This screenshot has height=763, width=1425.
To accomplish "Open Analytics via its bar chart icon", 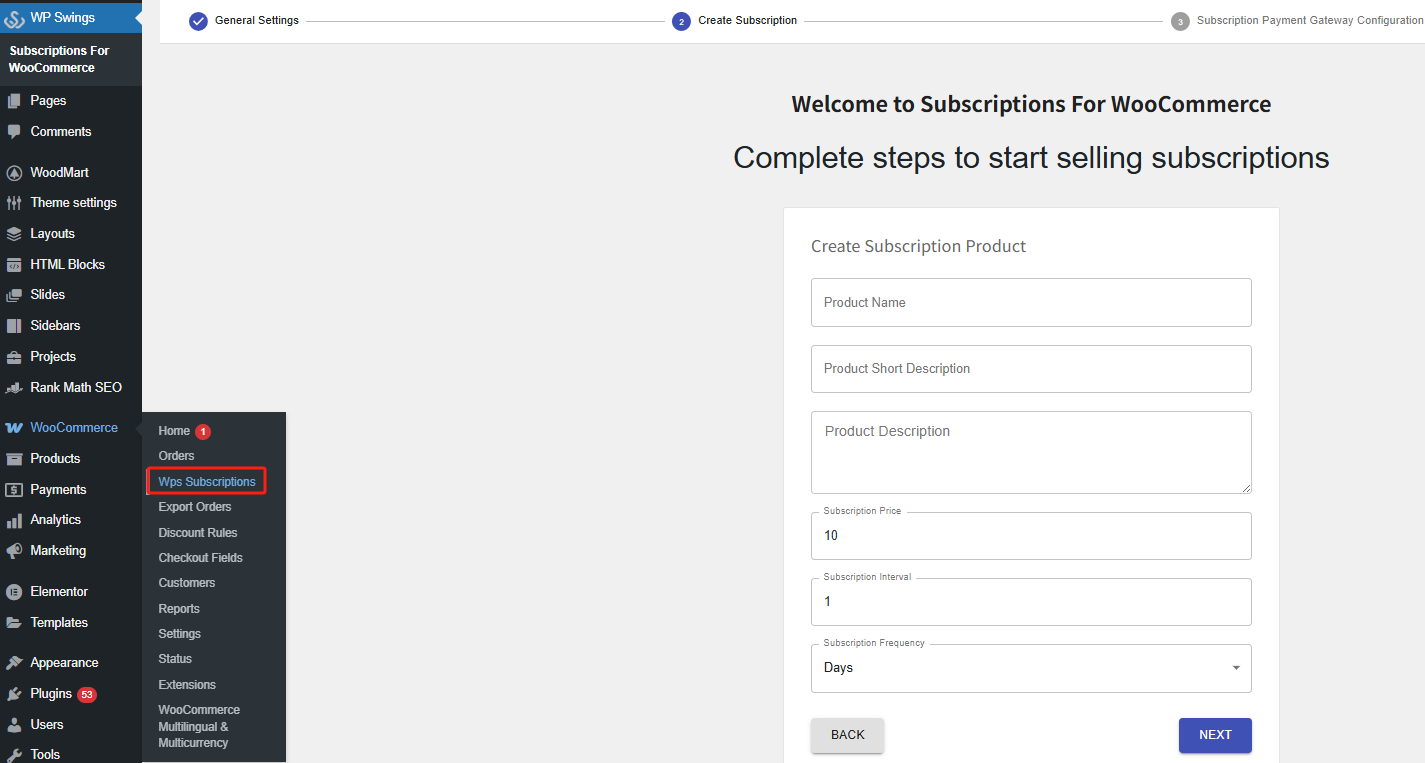I will pos(14,520).
